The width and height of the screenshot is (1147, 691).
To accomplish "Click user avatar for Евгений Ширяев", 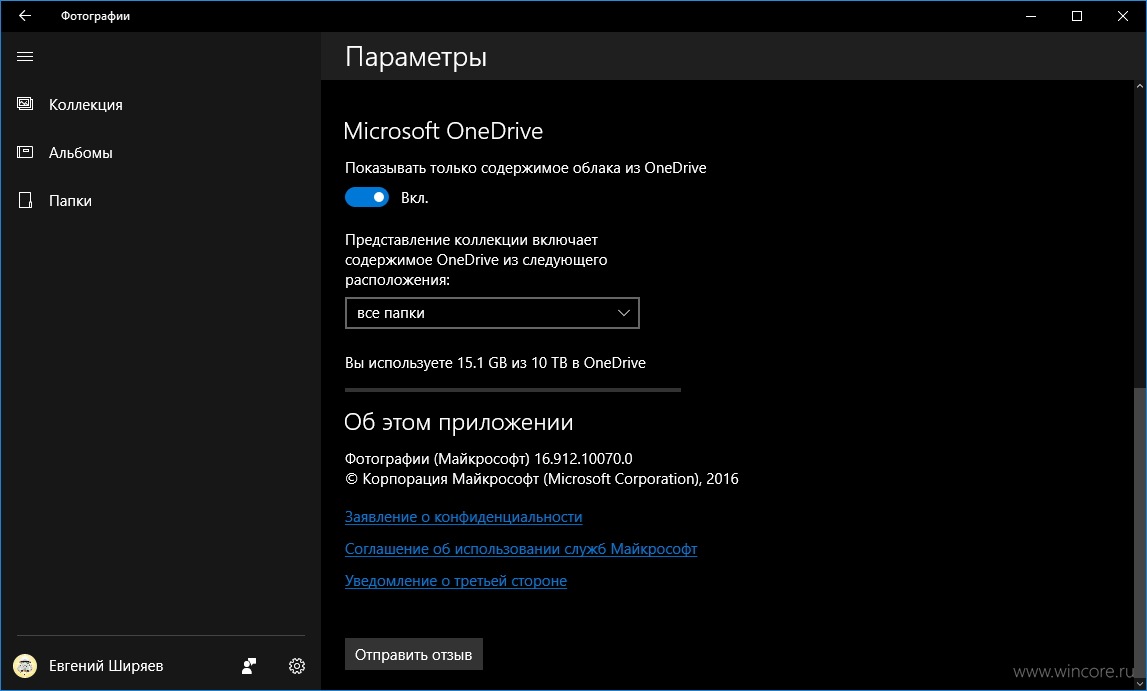I will (25, 665).
